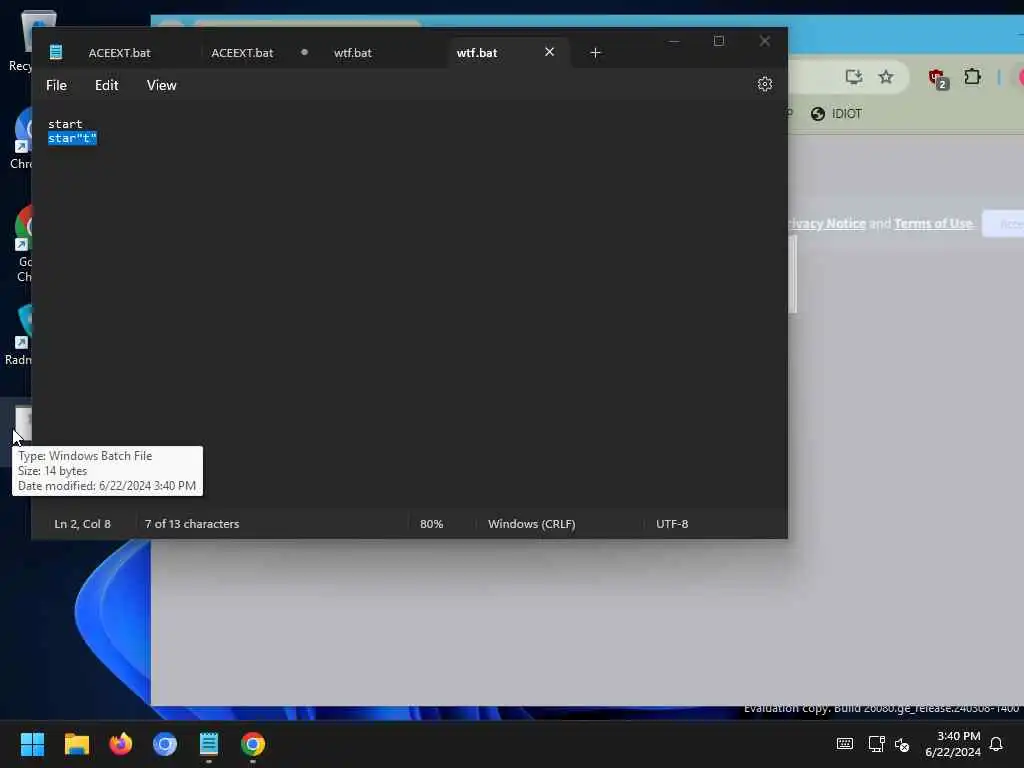Open the IDIOT bookmark in Chrome
Image resolution: width=1024 pixels, height=768 pixels.
pyautogui.click(x=837, y=114)
